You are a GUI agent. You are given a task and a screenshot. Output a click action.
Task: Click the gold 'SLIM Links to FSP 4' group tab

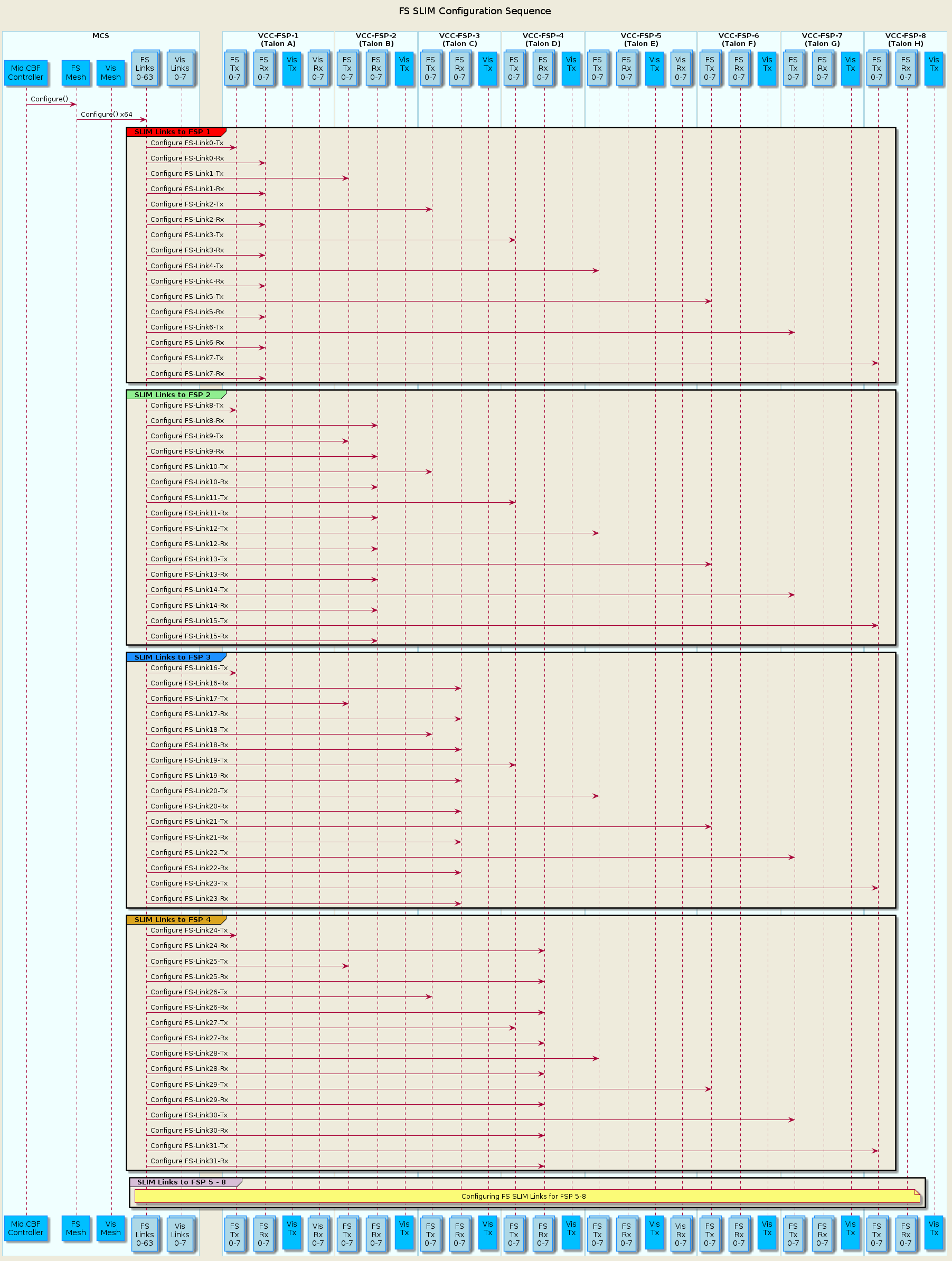pos(176,919)
